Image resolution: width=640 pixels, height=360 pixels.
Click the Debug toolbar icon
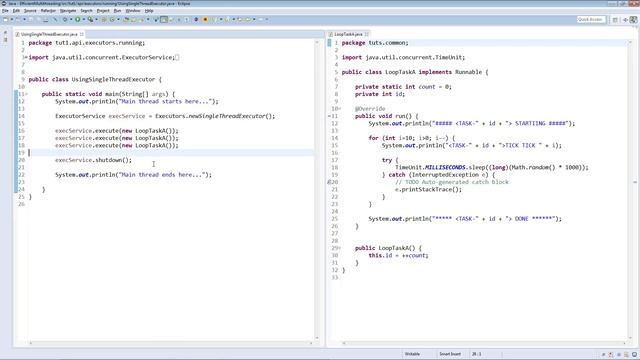(64, 19)
